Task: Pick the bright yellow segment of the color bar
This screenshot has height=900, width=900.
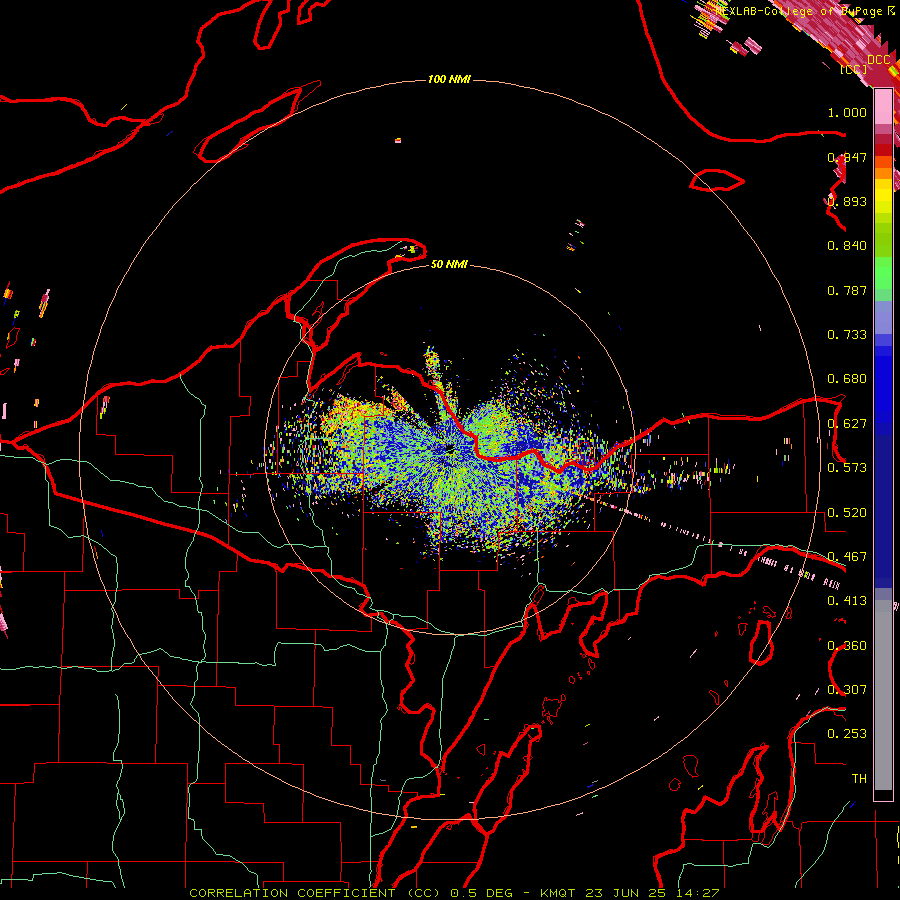Action: (883, 196)
